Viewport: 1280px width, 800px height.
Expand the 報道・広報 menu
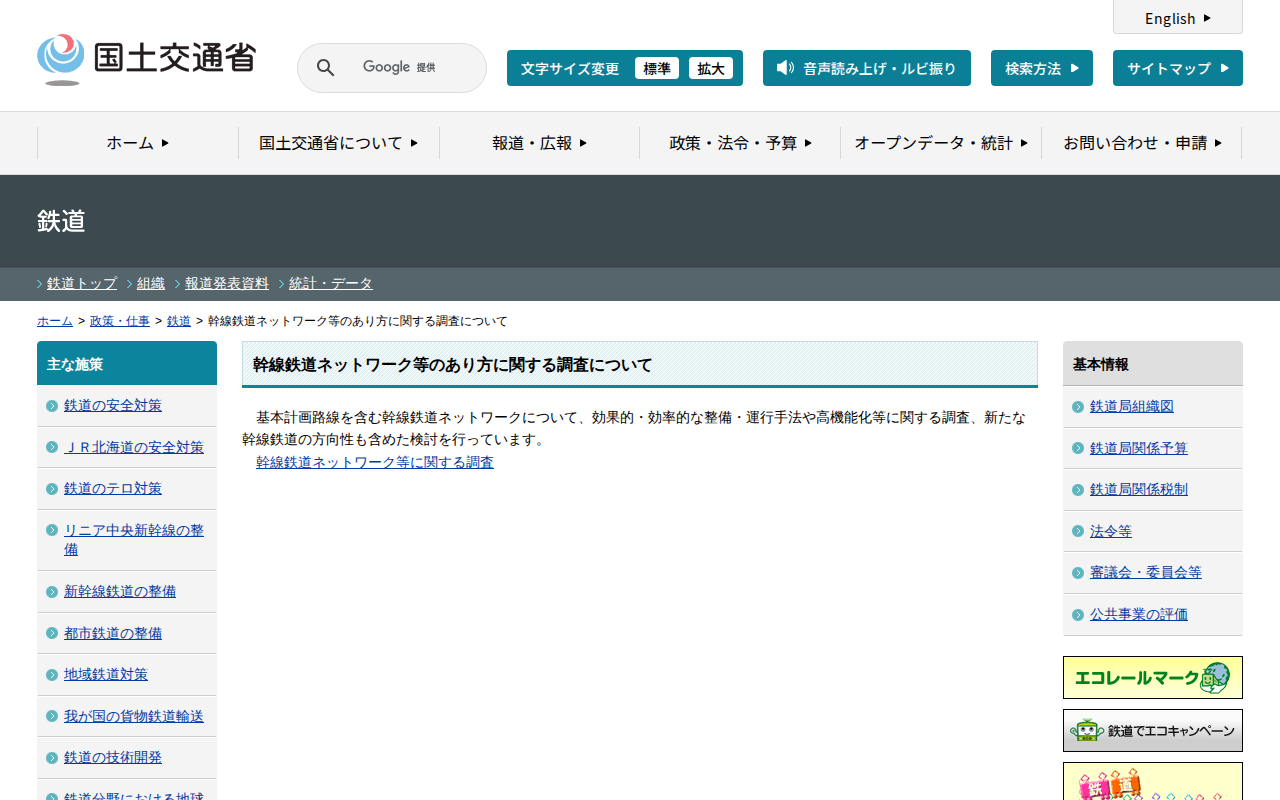click(x=540, y=143)
